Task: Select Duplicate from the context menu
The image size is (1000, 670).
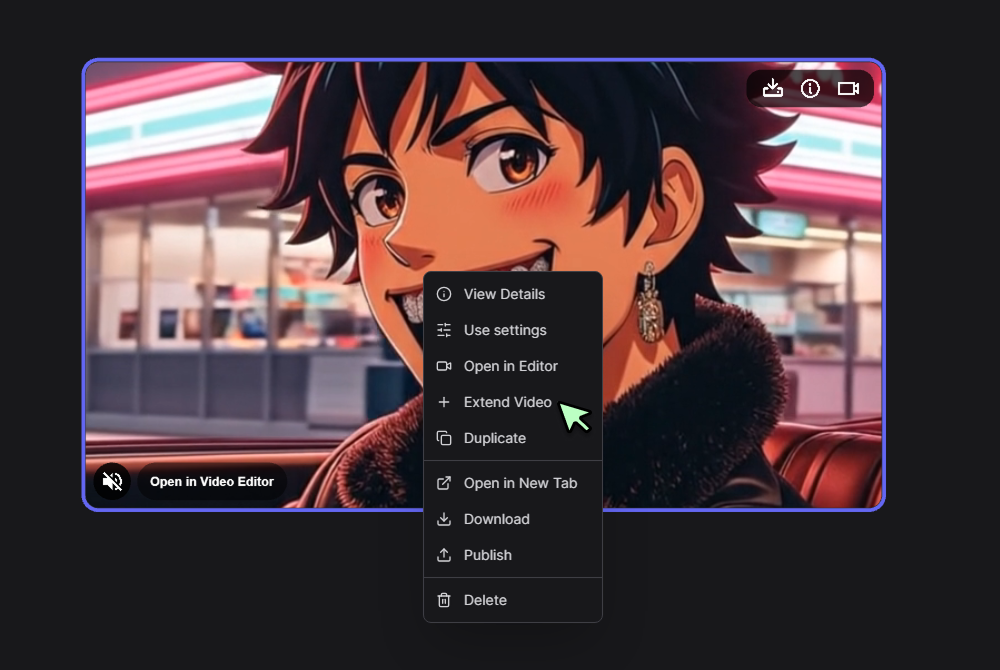Action: [495, 438]
